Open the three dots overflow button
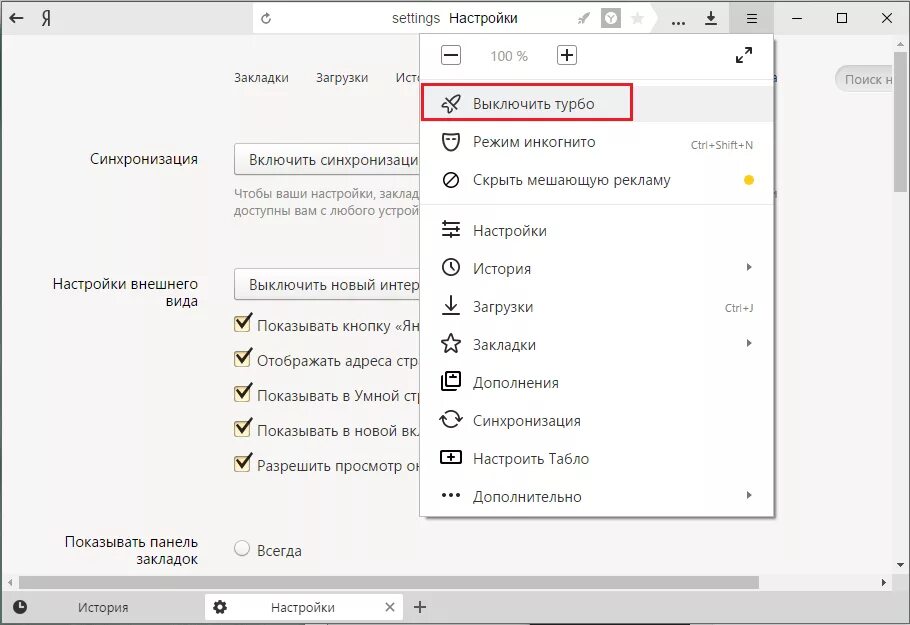This screenshot has height=625, width=910. pos(678,23)
